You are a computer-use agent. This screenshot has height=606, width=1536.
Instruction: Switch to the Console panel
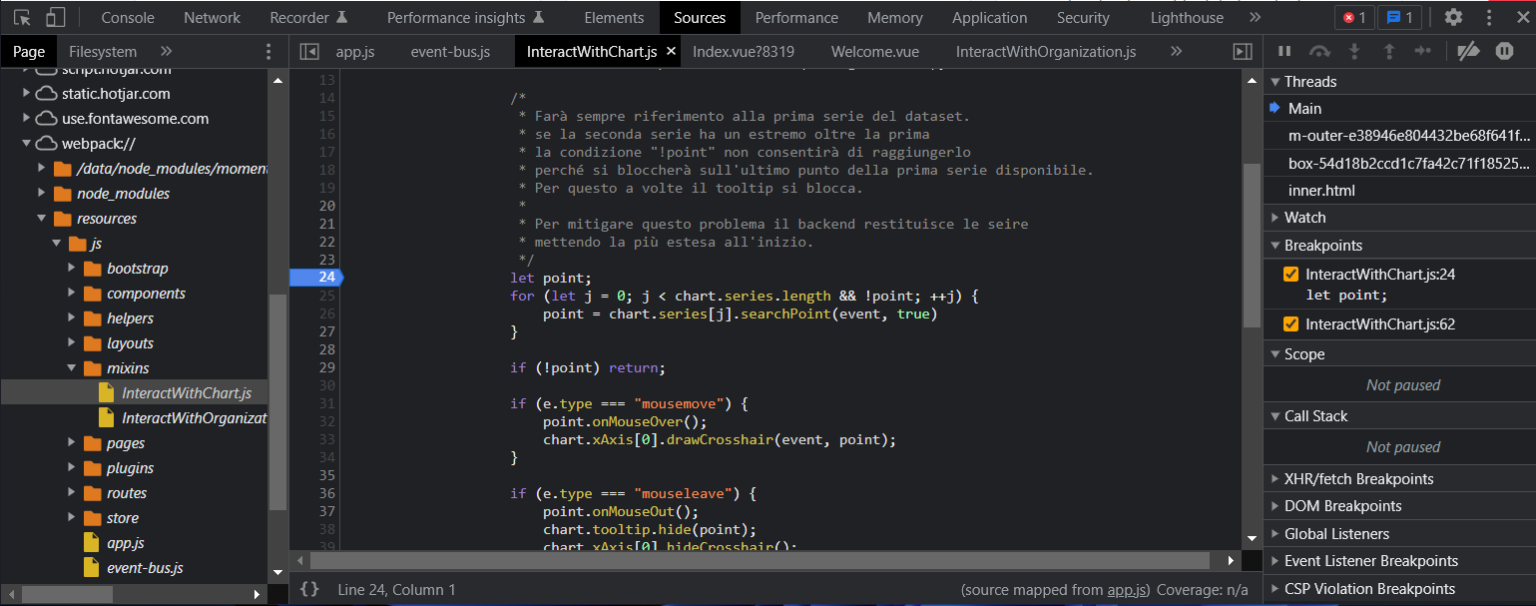[x=127, y=17]
